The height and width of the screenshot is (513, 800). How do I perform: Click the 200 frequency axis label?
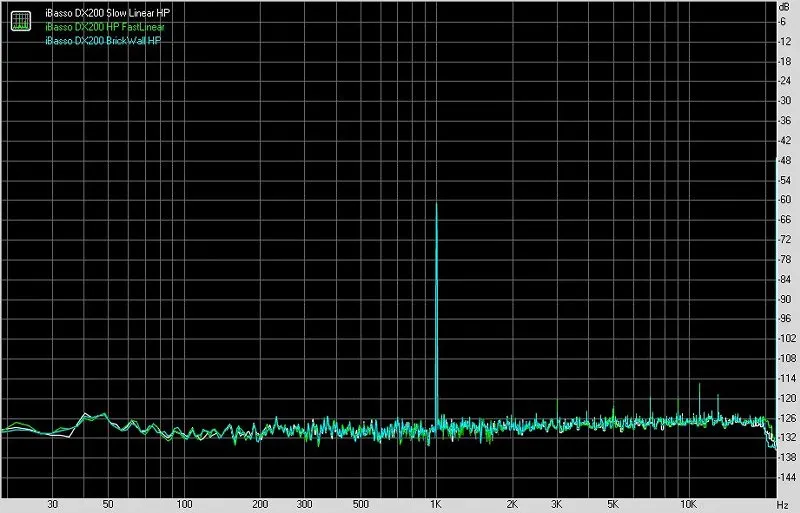coord(260,504)
